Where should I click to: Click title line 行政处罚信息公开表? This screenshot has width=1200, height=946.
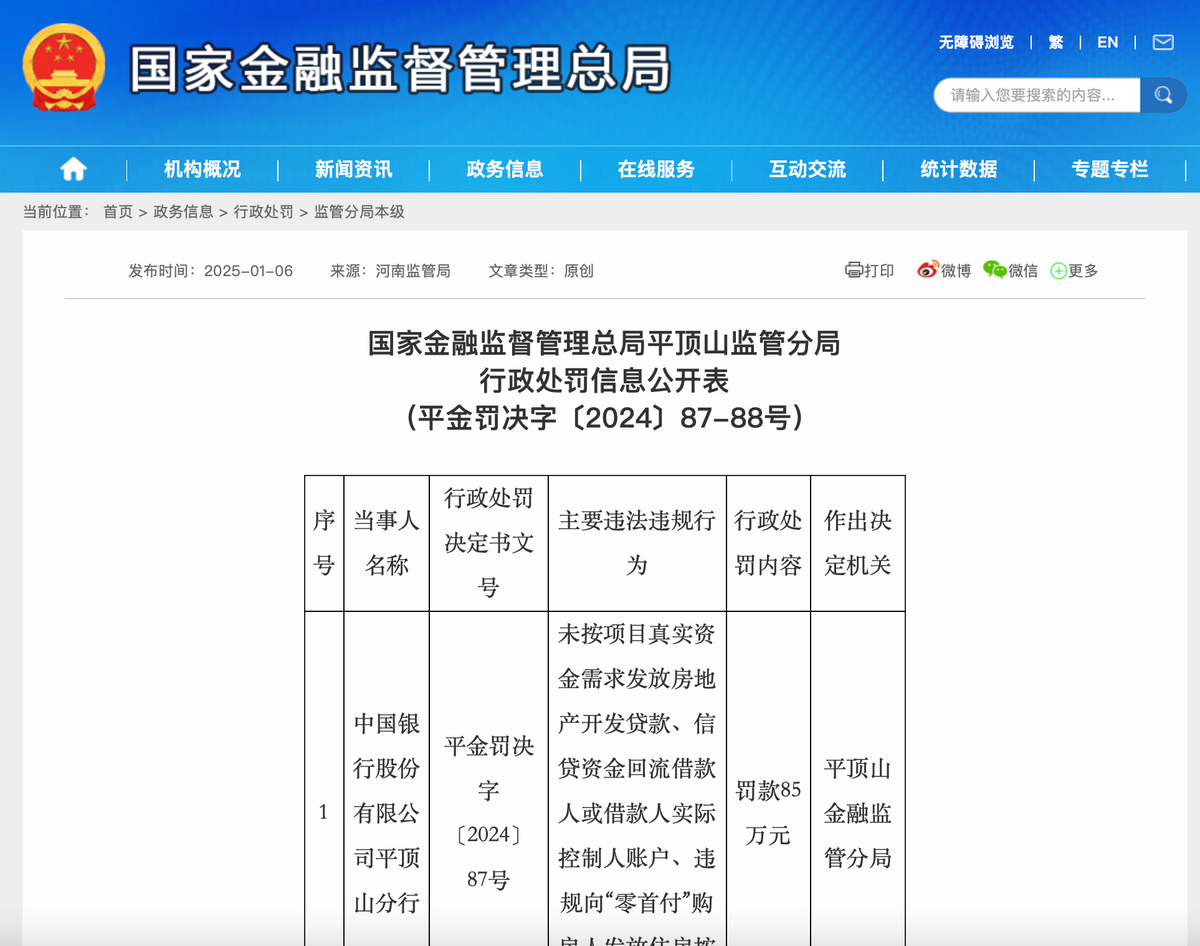pos(605,381)
